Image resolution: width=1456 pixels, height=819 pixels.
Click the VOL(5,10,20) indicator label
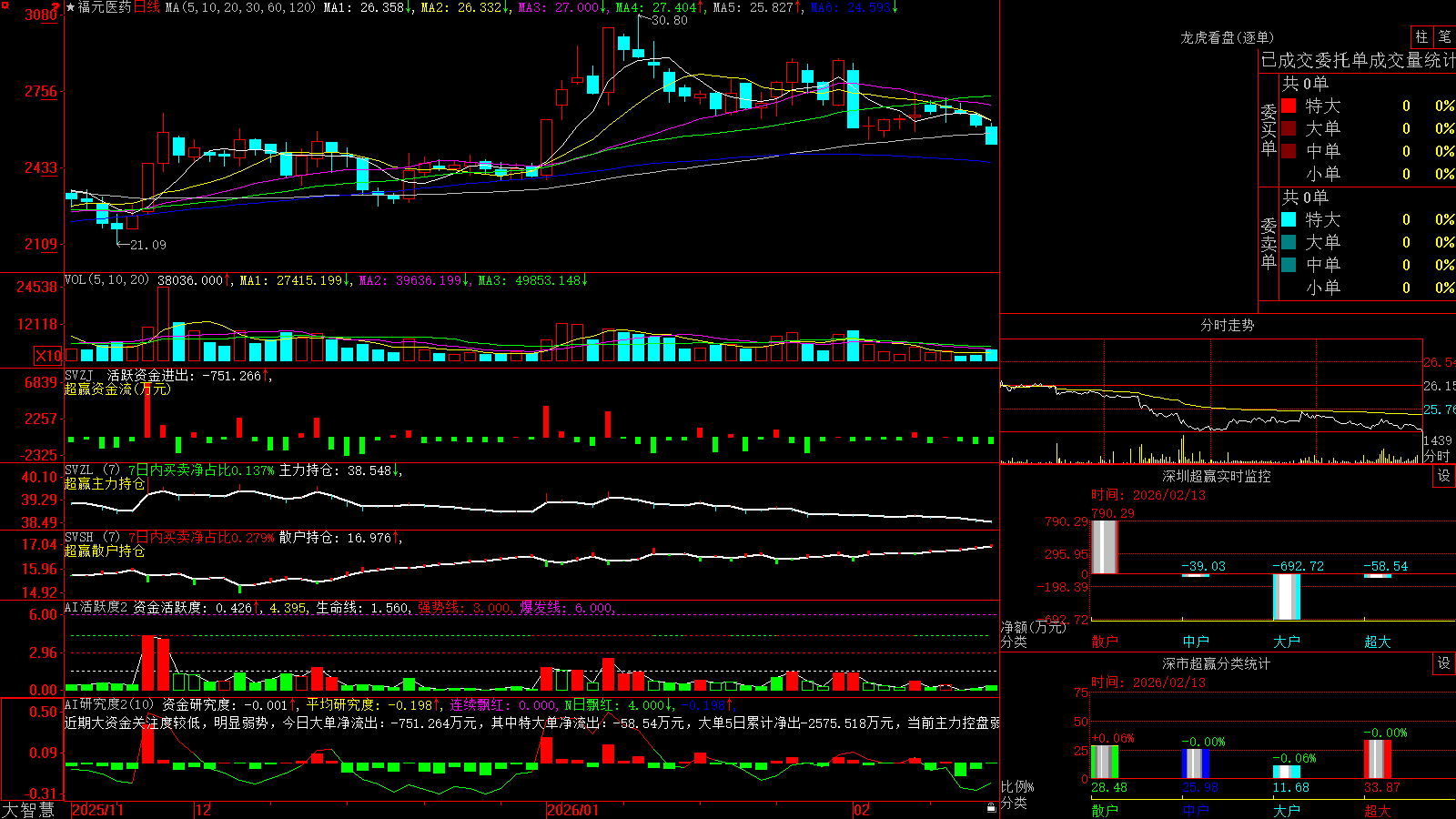pos(106,280)
